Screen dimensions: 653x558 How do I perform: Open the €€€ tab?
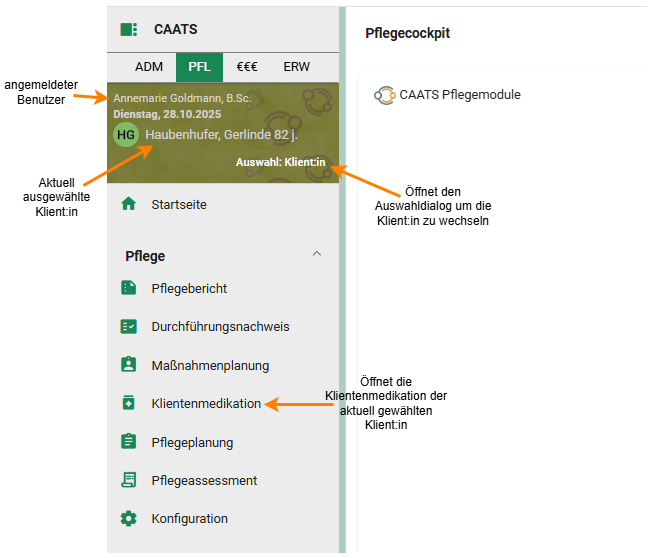(247, 67)
